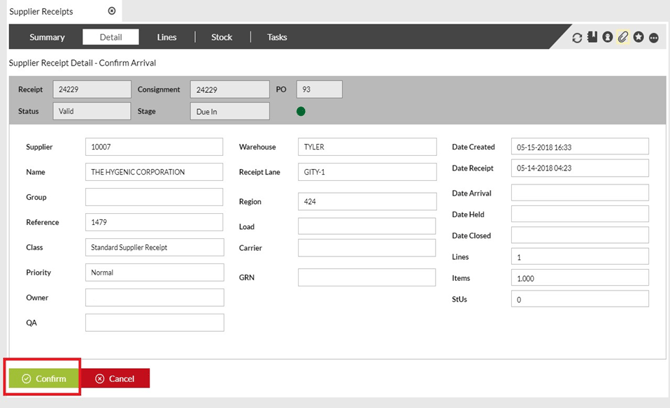Viewport: 670px width, 408px height.
Task: Open the notebook icon in the toolbar
Action: click(x=592, y=38)
